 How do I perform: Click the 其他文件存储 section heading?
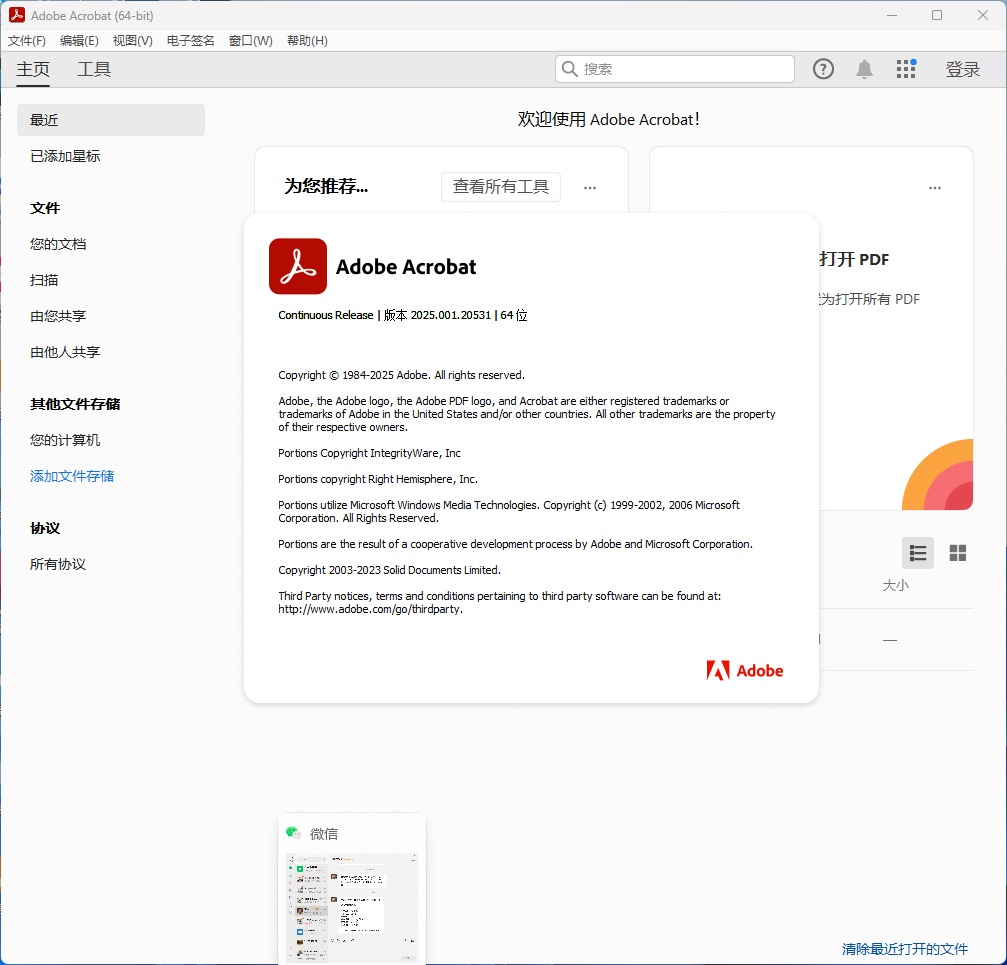pos(75,404)
